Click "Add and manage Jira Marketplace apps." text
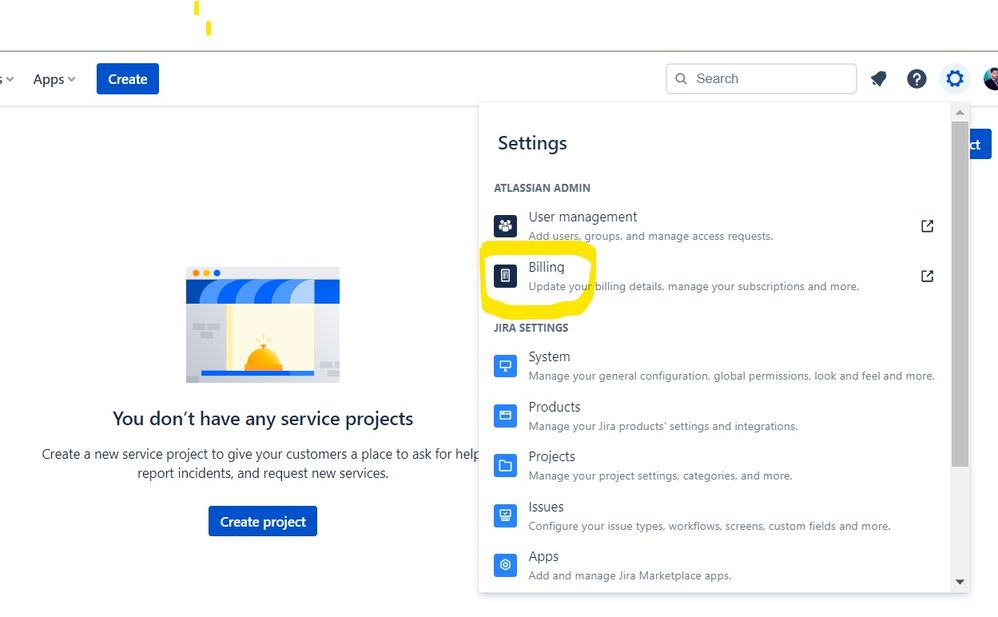The height and width of the screenshot is (617, 998). [629, 576]
